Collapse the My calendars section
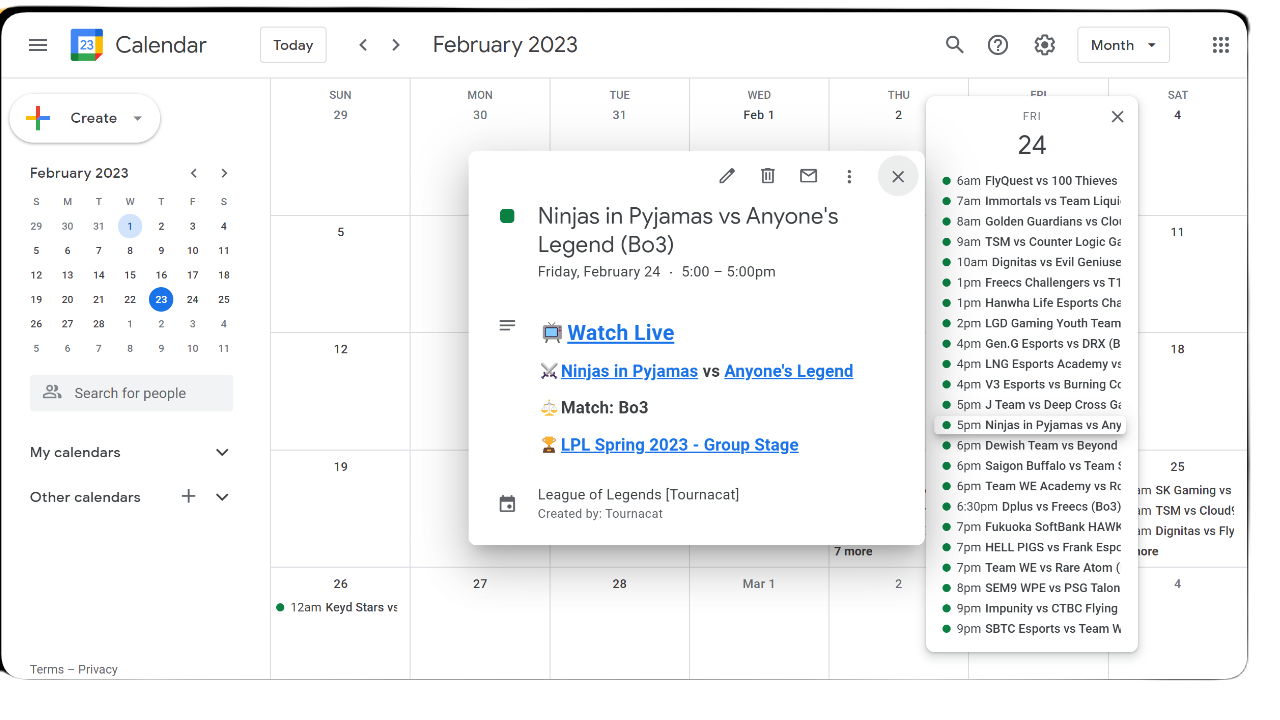 click(x=221, y=452)
